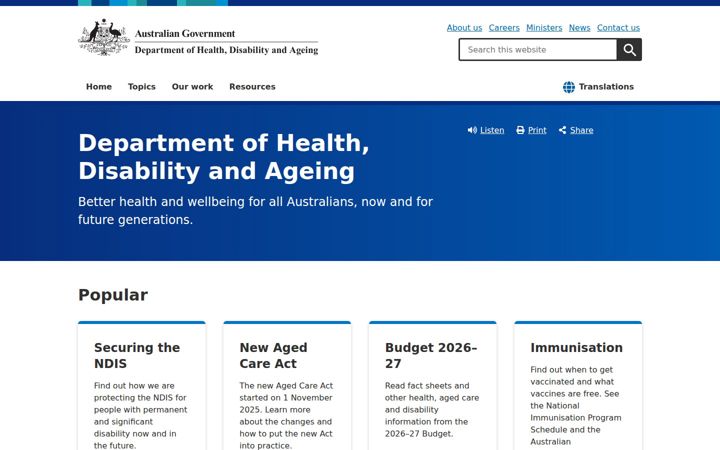Click the printer icon next to Print

coord(520,130)
